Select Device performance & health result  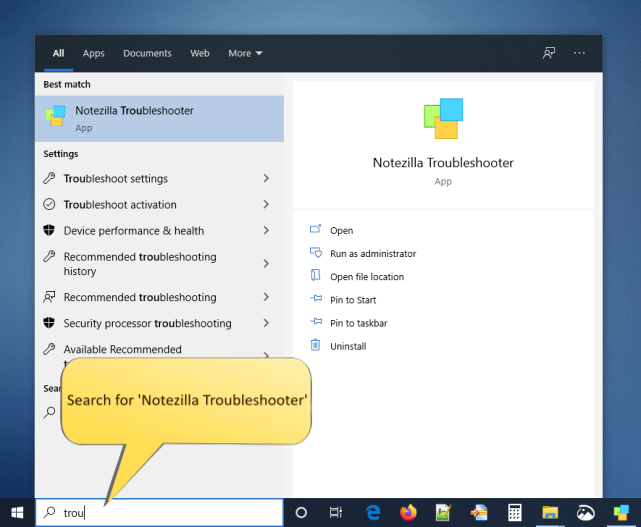159,231
